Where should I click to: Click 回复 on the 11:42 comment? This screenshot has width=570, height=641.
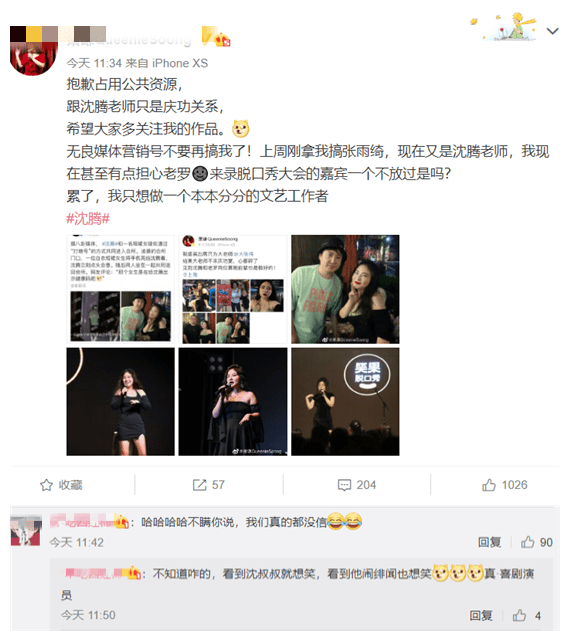pyautogui.click(x=489, y=542)
